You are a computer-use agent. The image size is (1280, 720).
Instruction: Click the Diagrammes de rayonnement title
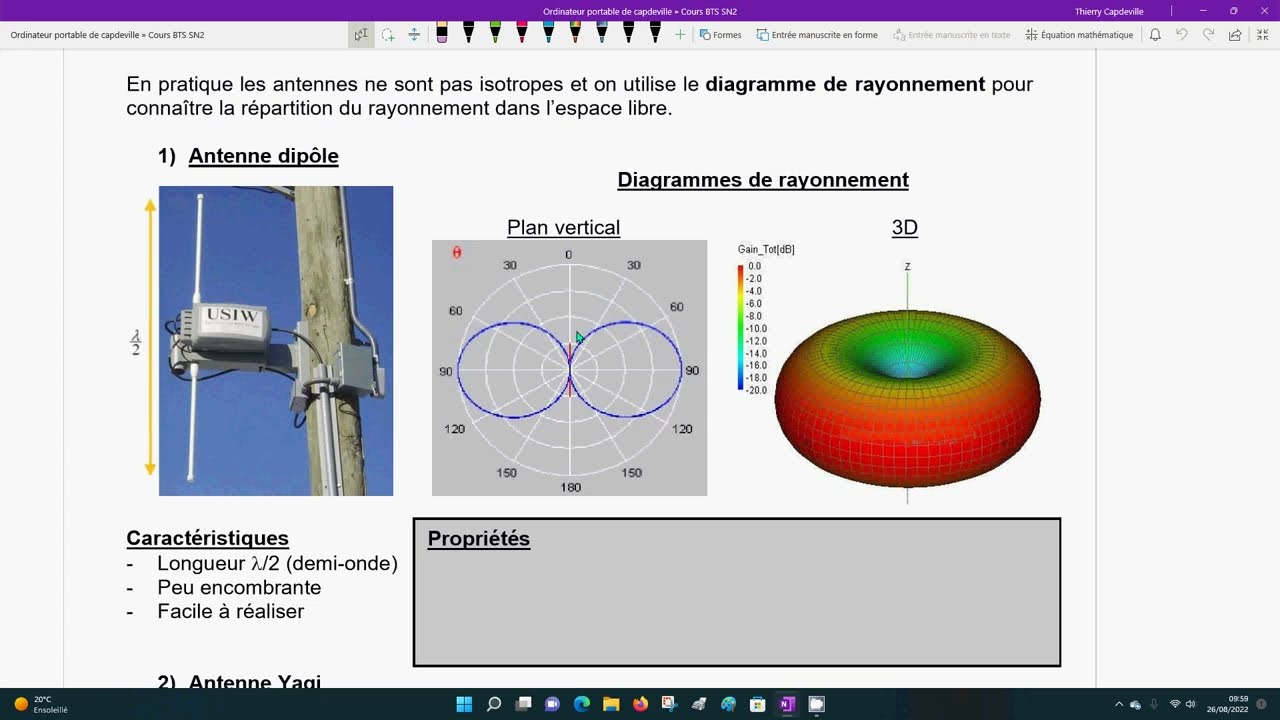point(763,180)
